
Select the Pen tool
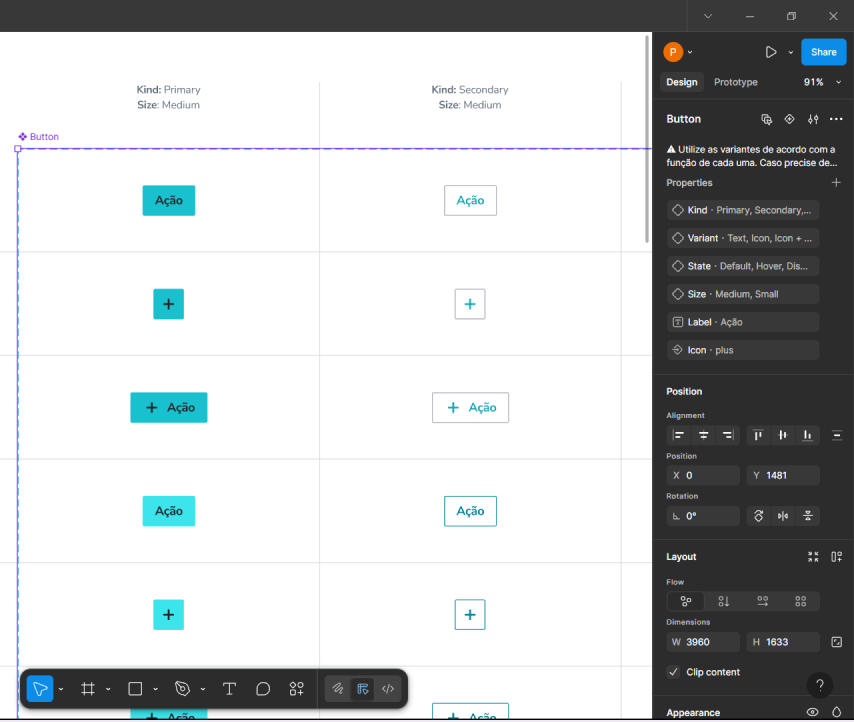182,689
